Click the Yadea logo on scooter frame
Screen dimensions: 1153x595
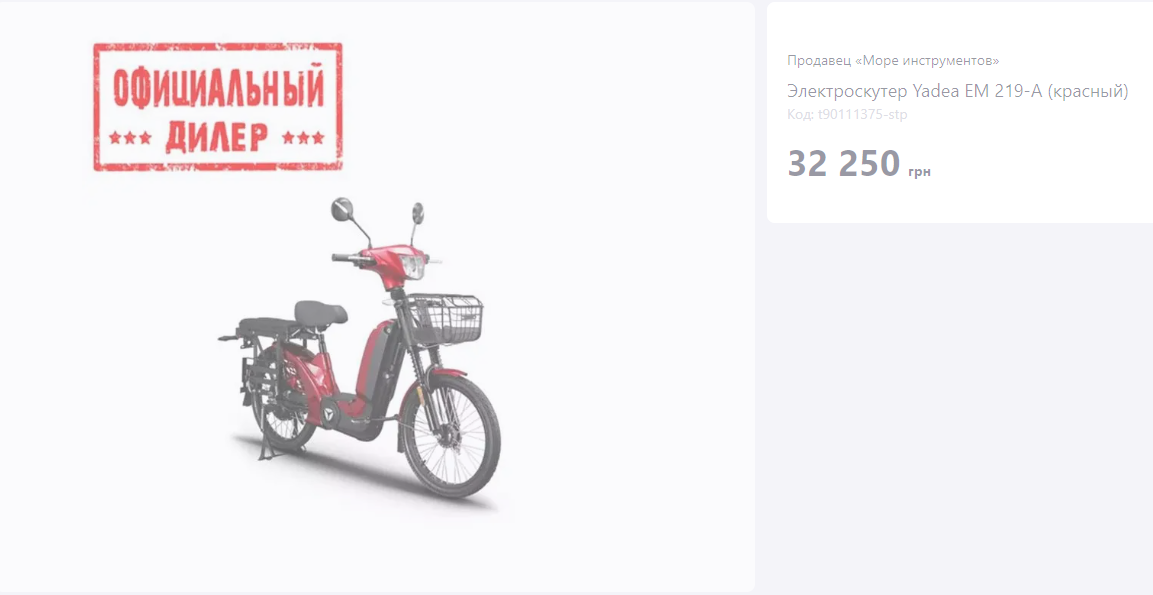(327, 413)
